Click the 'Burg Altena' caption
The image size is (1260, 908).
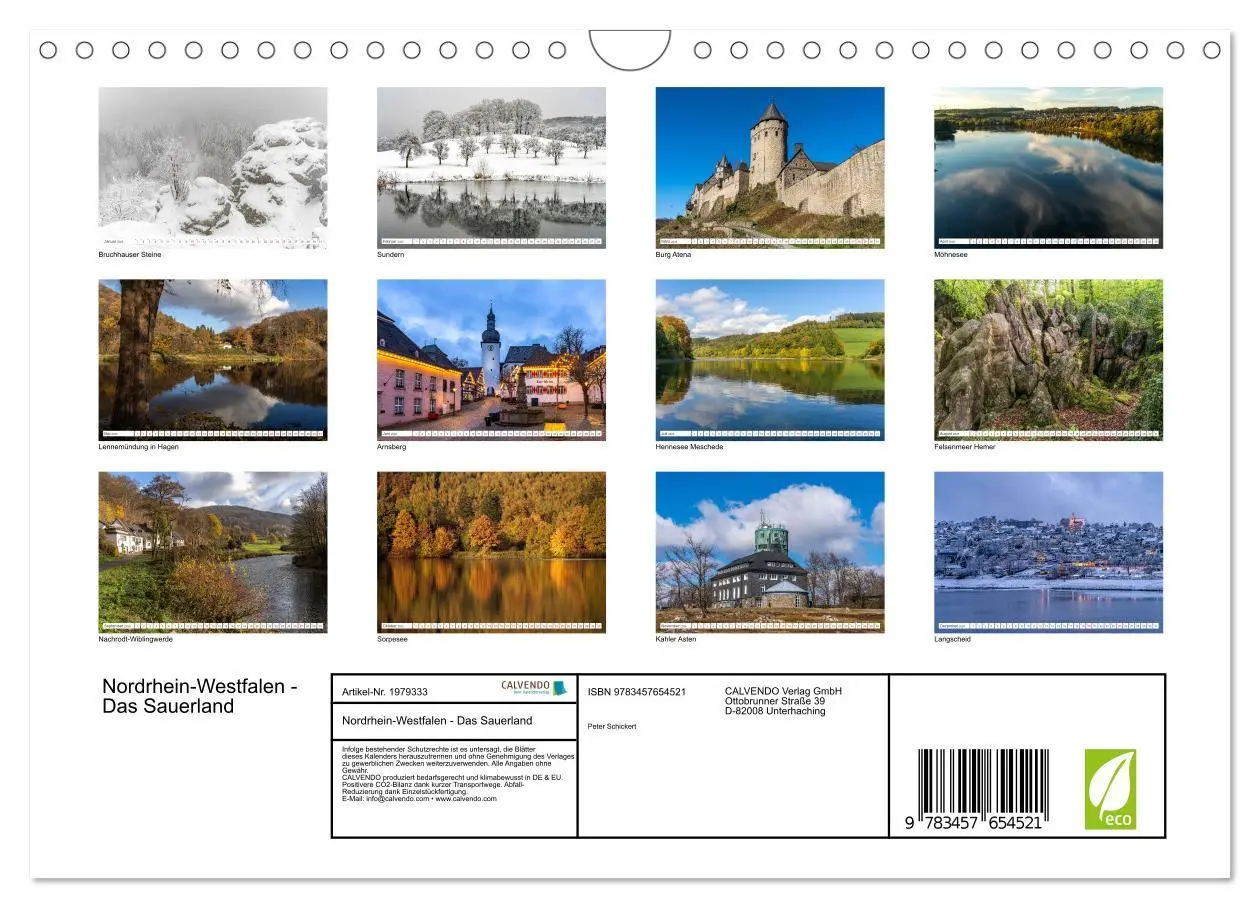[x=674, y=254]
